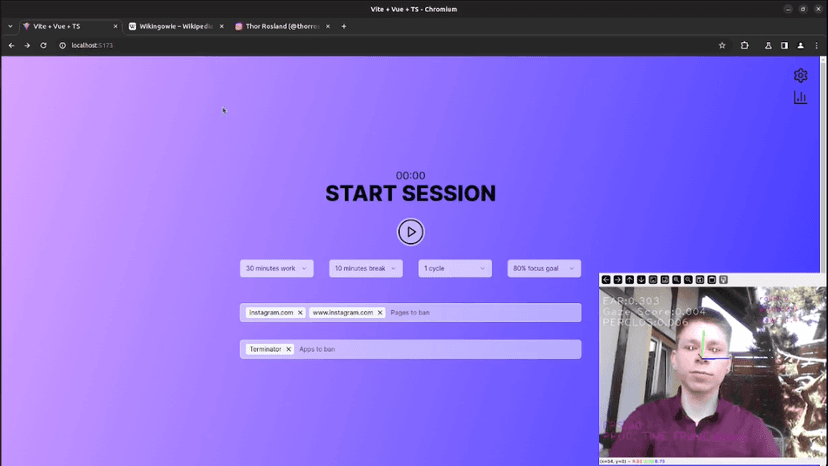Remove the Terminator banned app tag
This screenshot has height=466, width=828.
click(x=288, y=349)
